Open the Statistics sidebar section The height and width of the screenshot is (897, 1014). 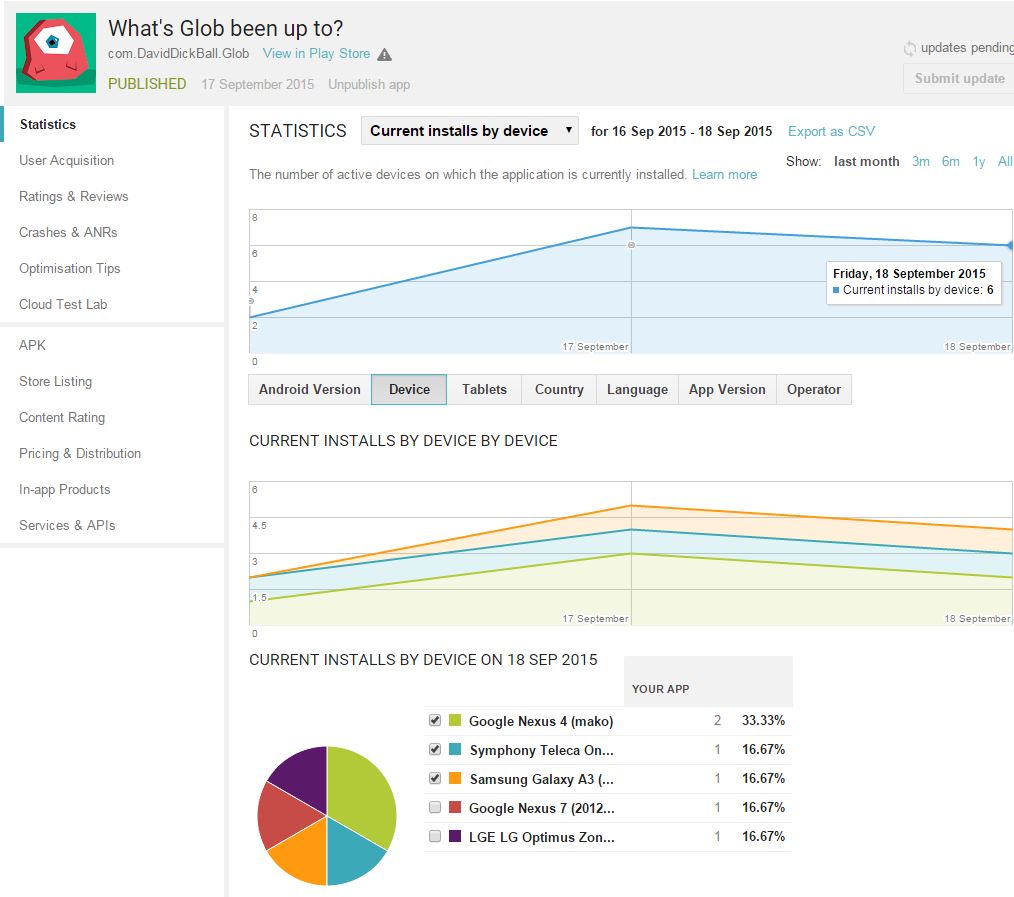click(x=48, y=124)
